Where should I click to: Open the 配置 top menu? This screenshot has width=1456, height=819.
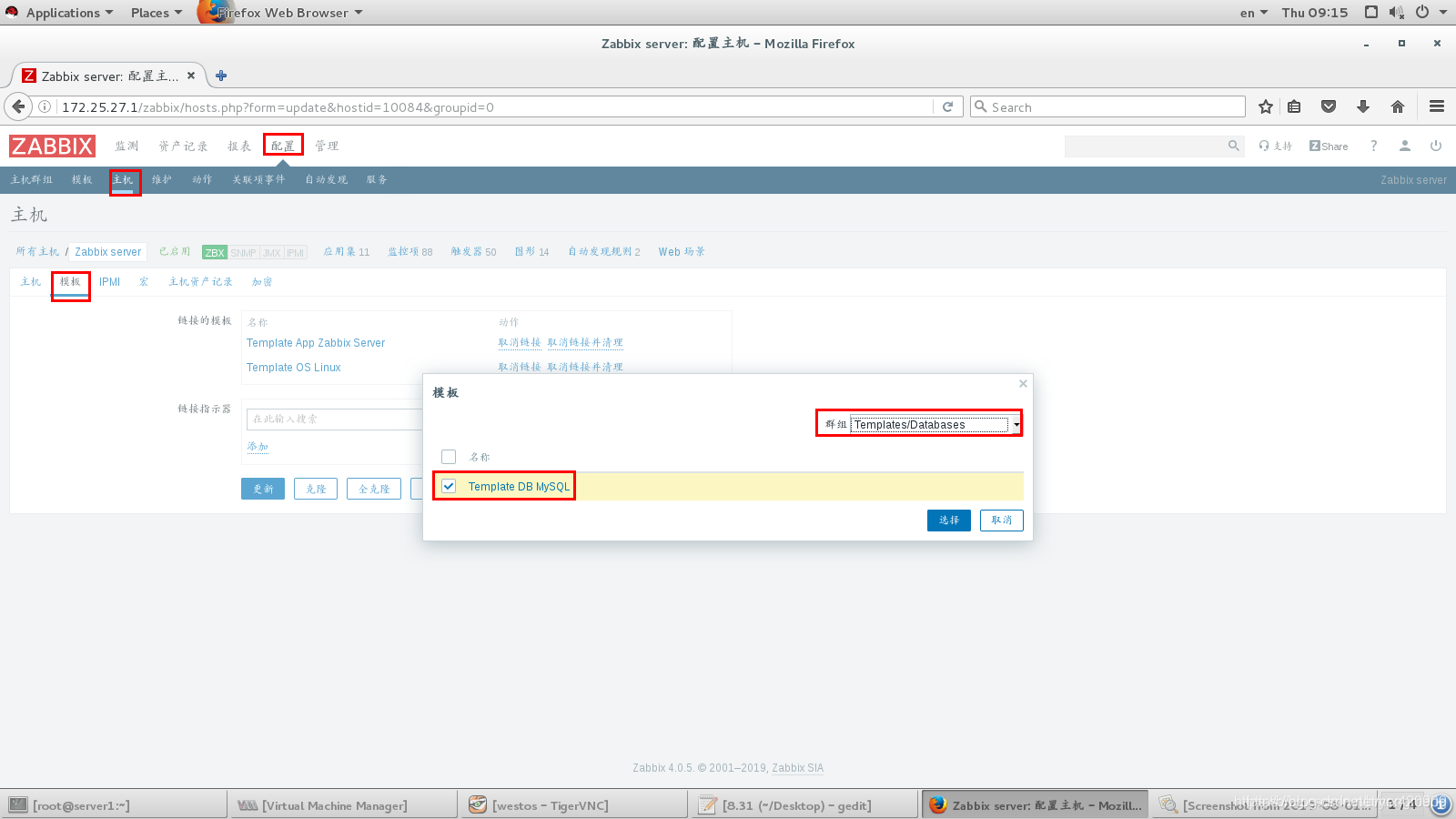pos(283,146)
